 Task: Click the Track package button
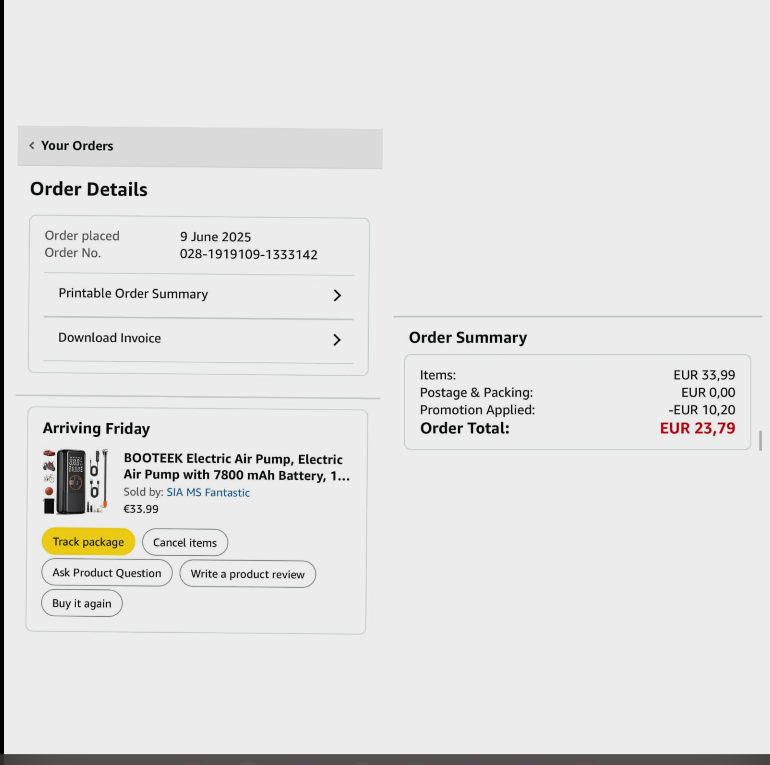coord(88,542)
